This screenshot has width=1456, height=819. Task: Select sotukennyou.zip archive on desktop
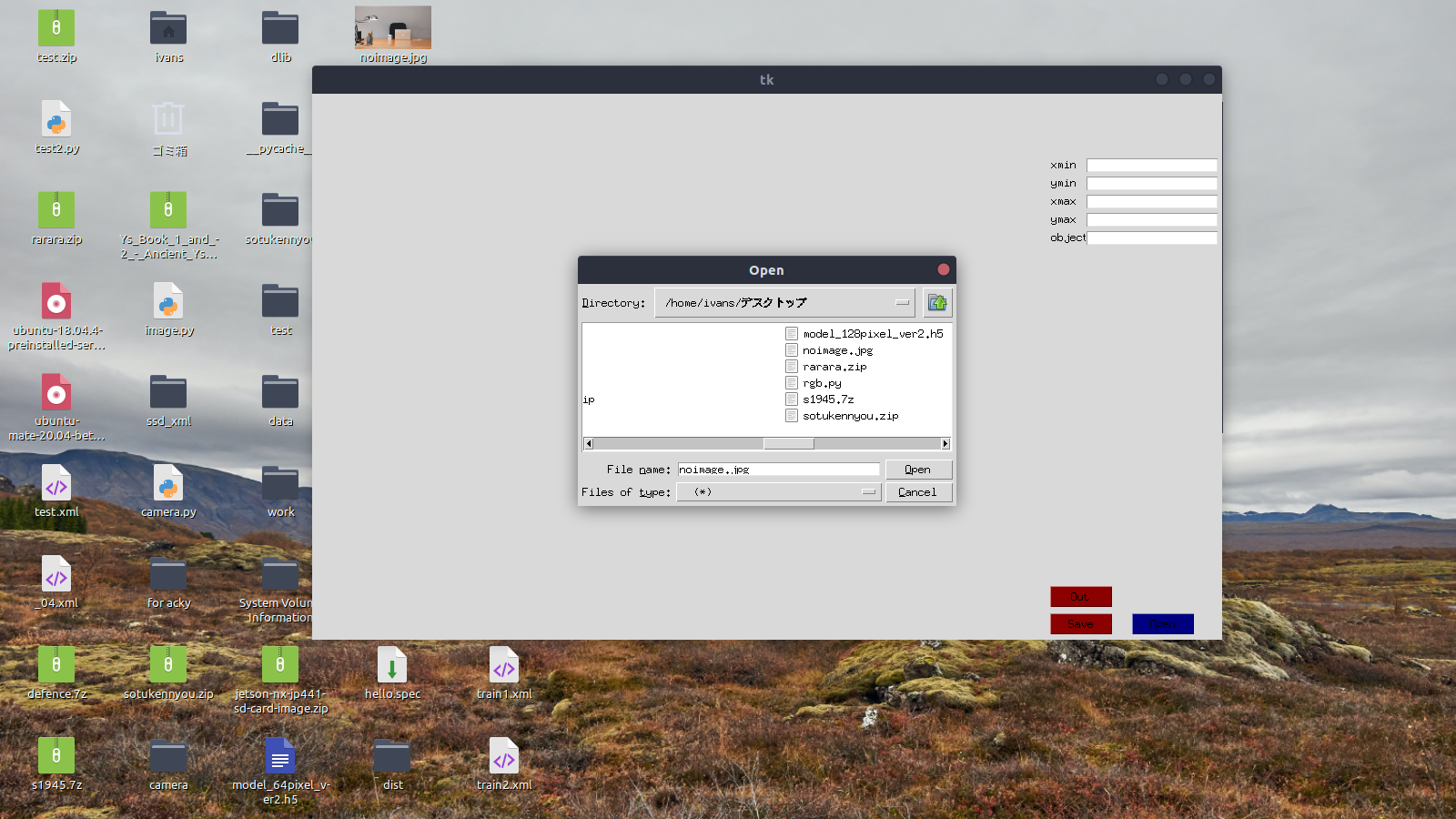click(168, 665)
